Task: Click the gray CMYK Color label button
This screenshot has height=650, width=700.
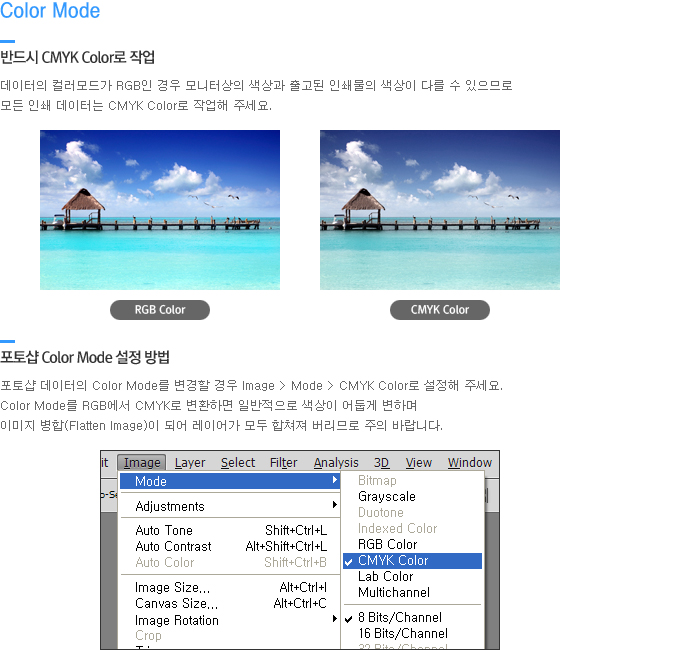Action: (440, 310)
